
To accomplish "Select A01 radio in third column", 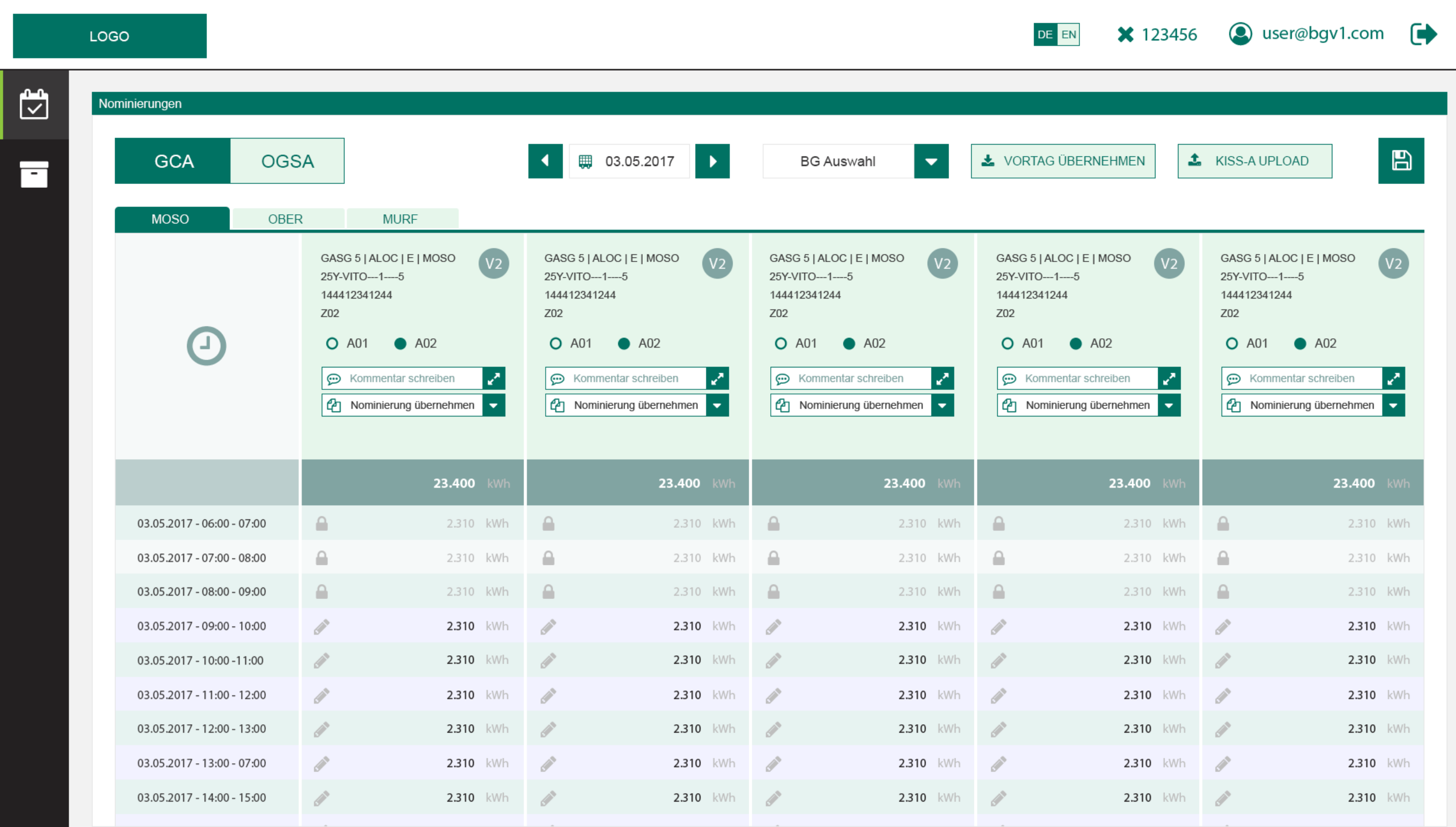I will (781, 343).
